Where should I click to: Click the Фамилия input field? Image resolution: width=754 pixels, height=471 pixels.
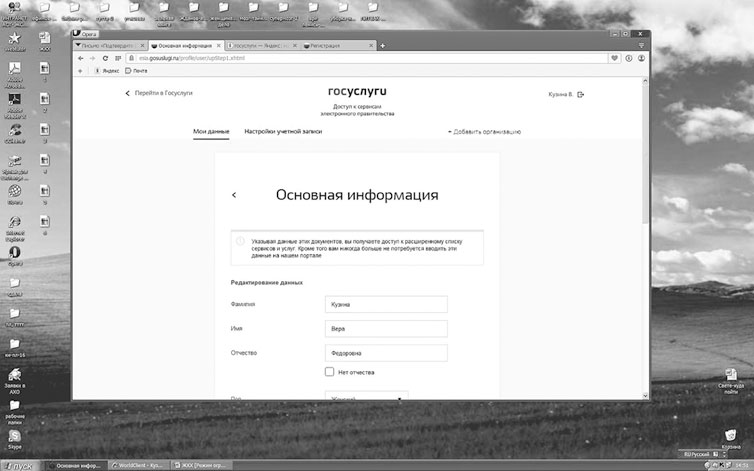(x=386, y=304)
